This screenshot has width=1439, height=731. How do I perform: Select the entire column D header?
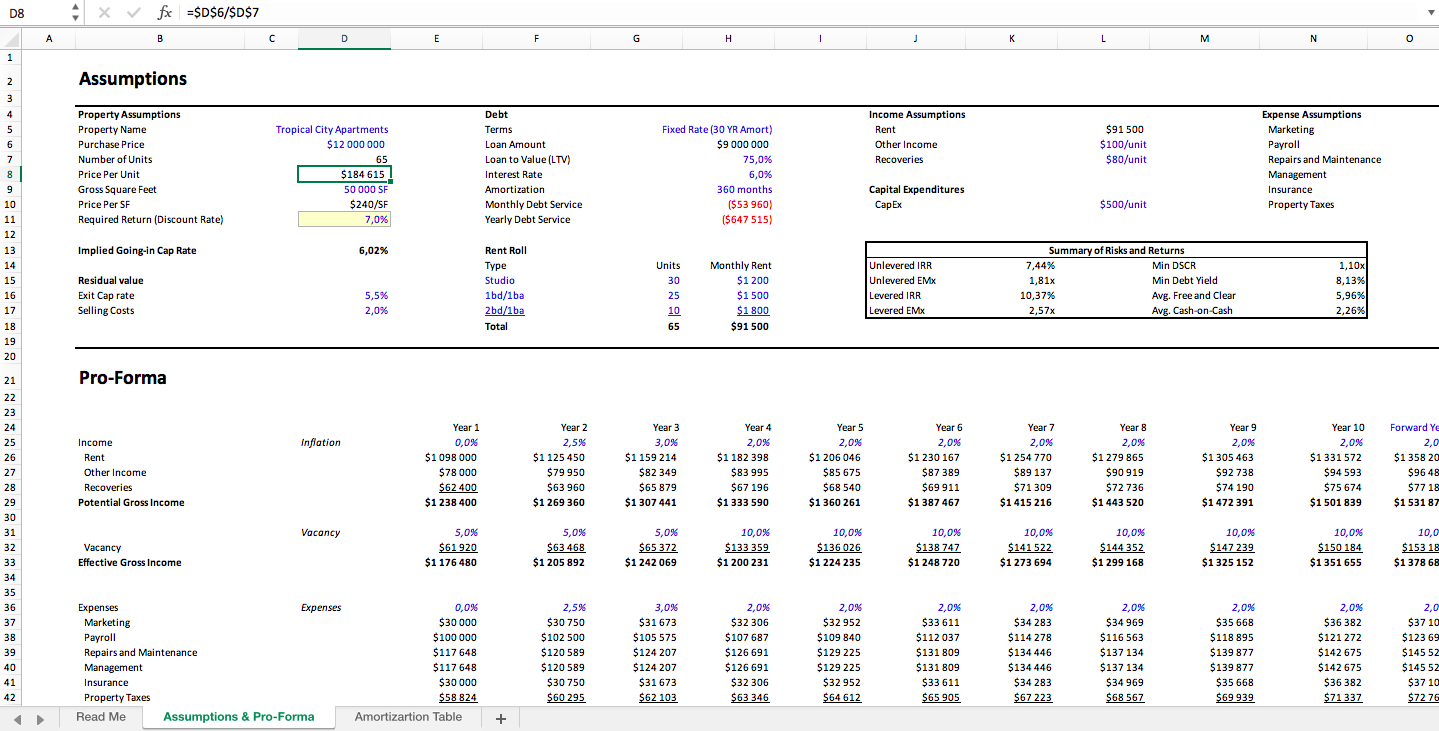point(344,38)
